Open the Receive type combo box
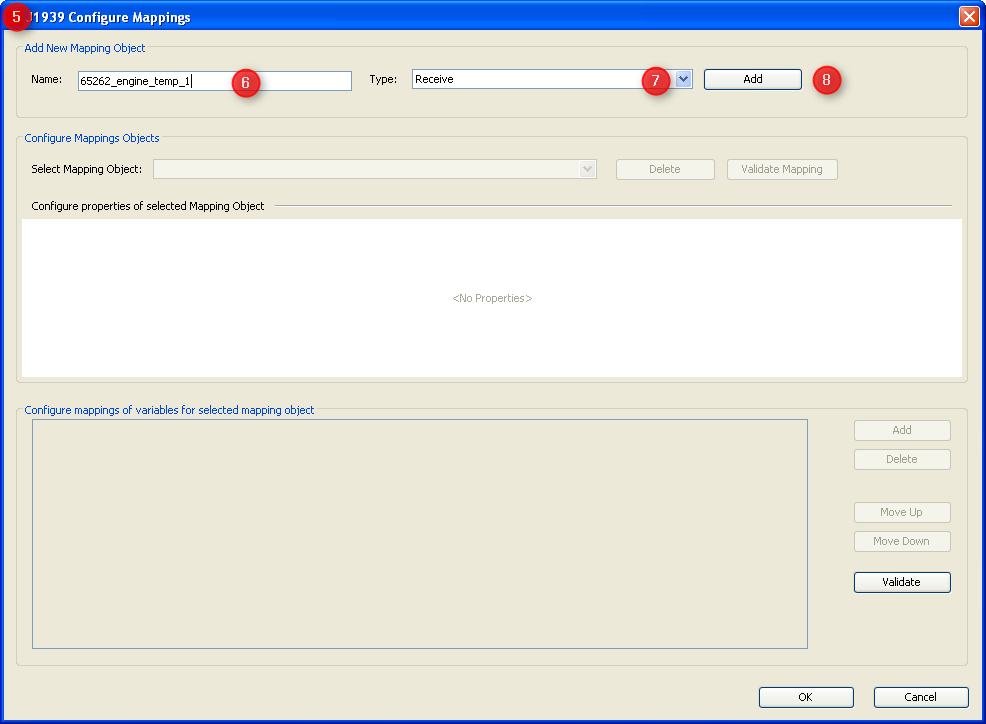 pos(540,78)
